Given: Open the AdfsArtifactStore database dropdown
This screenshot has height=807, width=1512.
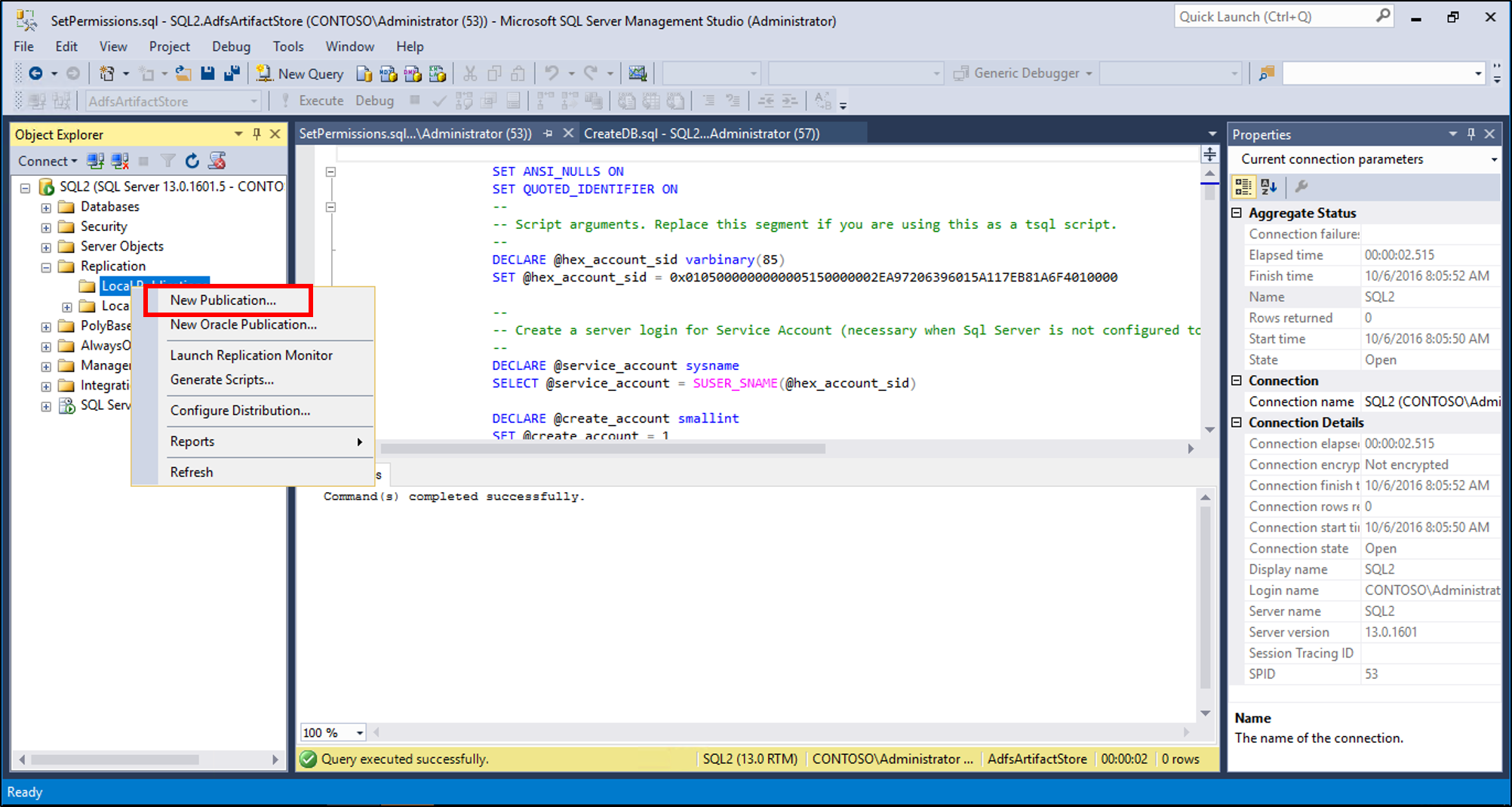Looking at the screenshot, I should click(254, 101).
